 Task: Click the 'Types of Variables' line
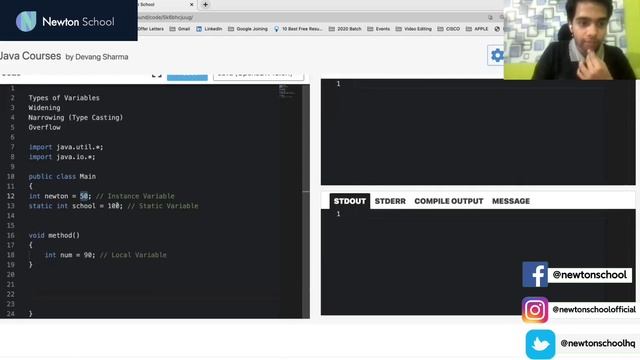pyautogui.click(x=64, y=98)
